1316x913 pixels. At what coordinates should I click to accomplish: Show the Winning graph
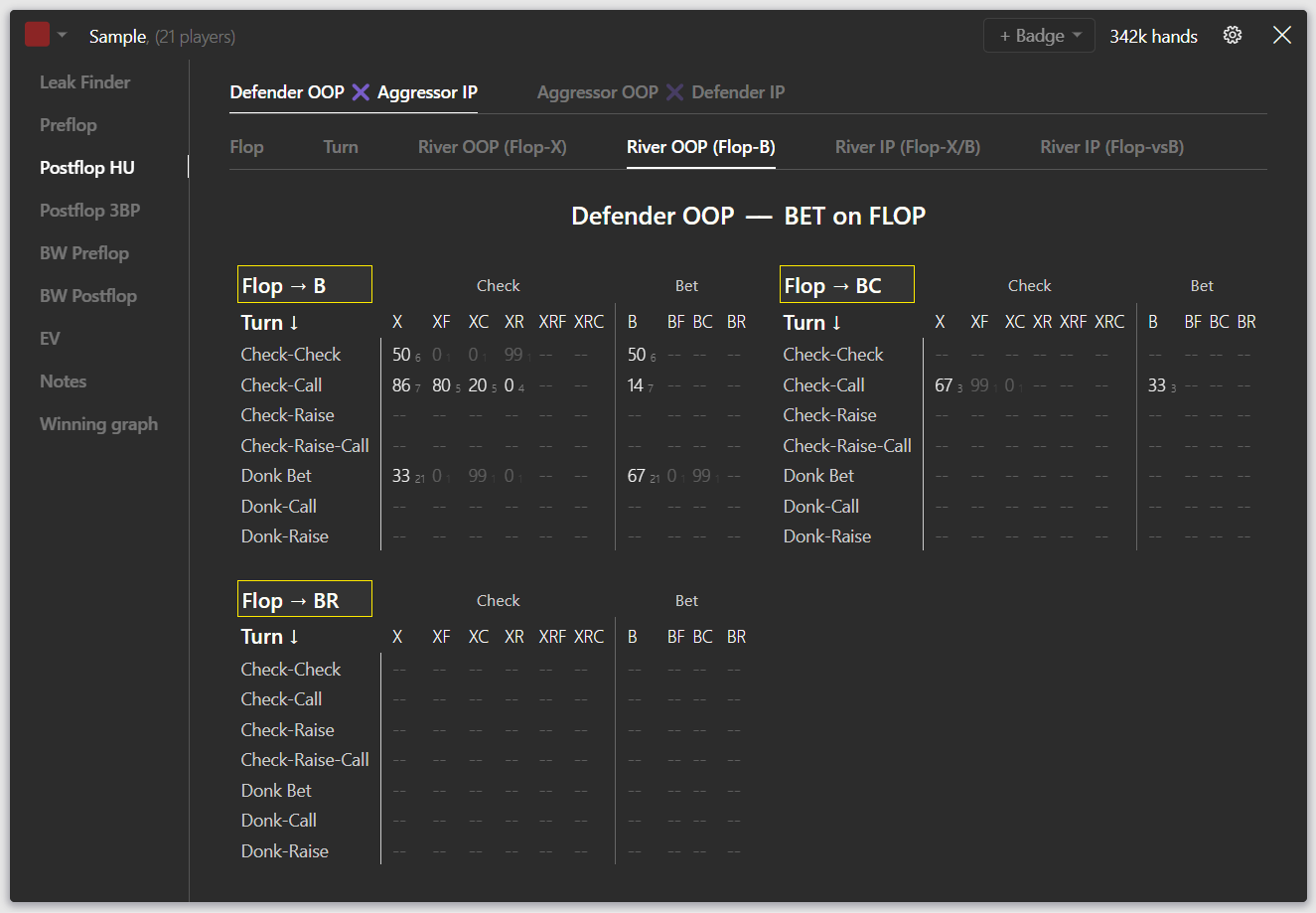pyautogui.click(x=99, y=424)
